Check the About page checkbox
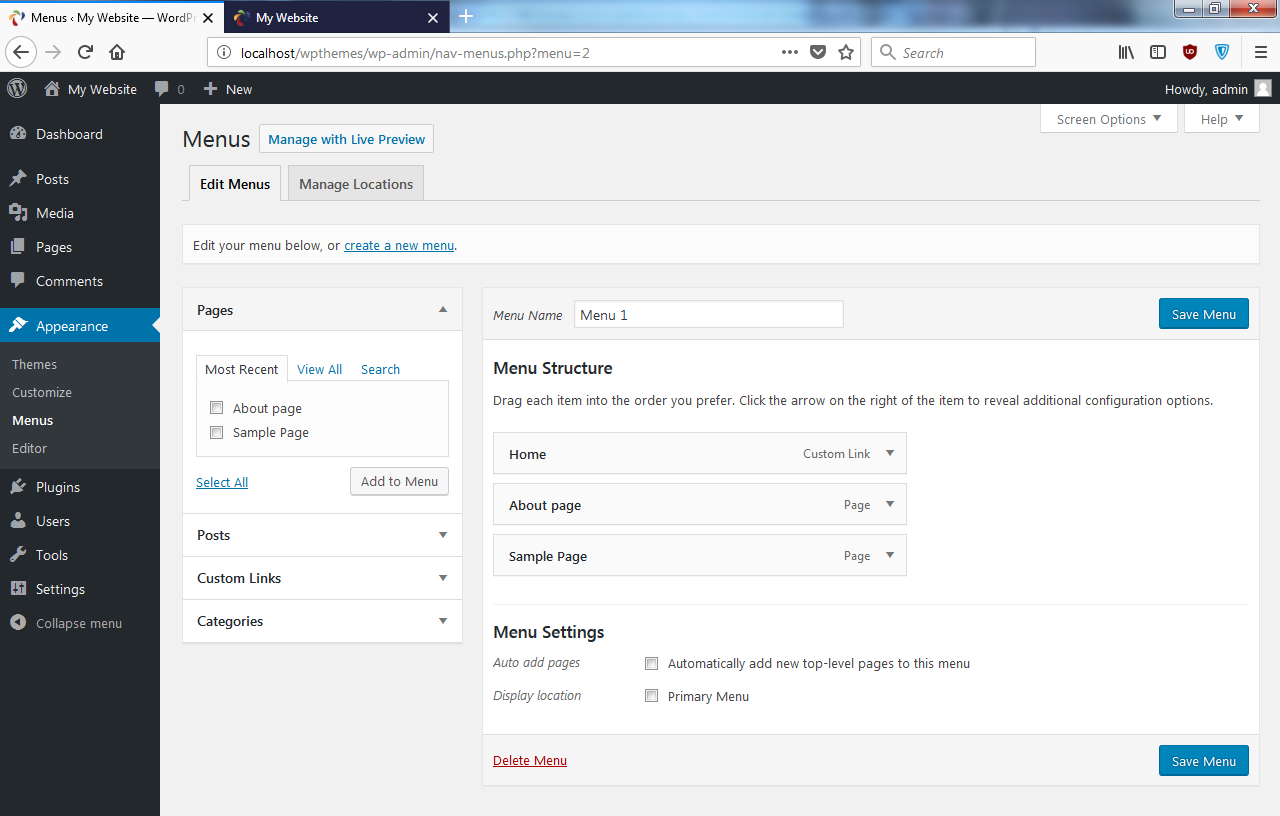 point(216,408)
